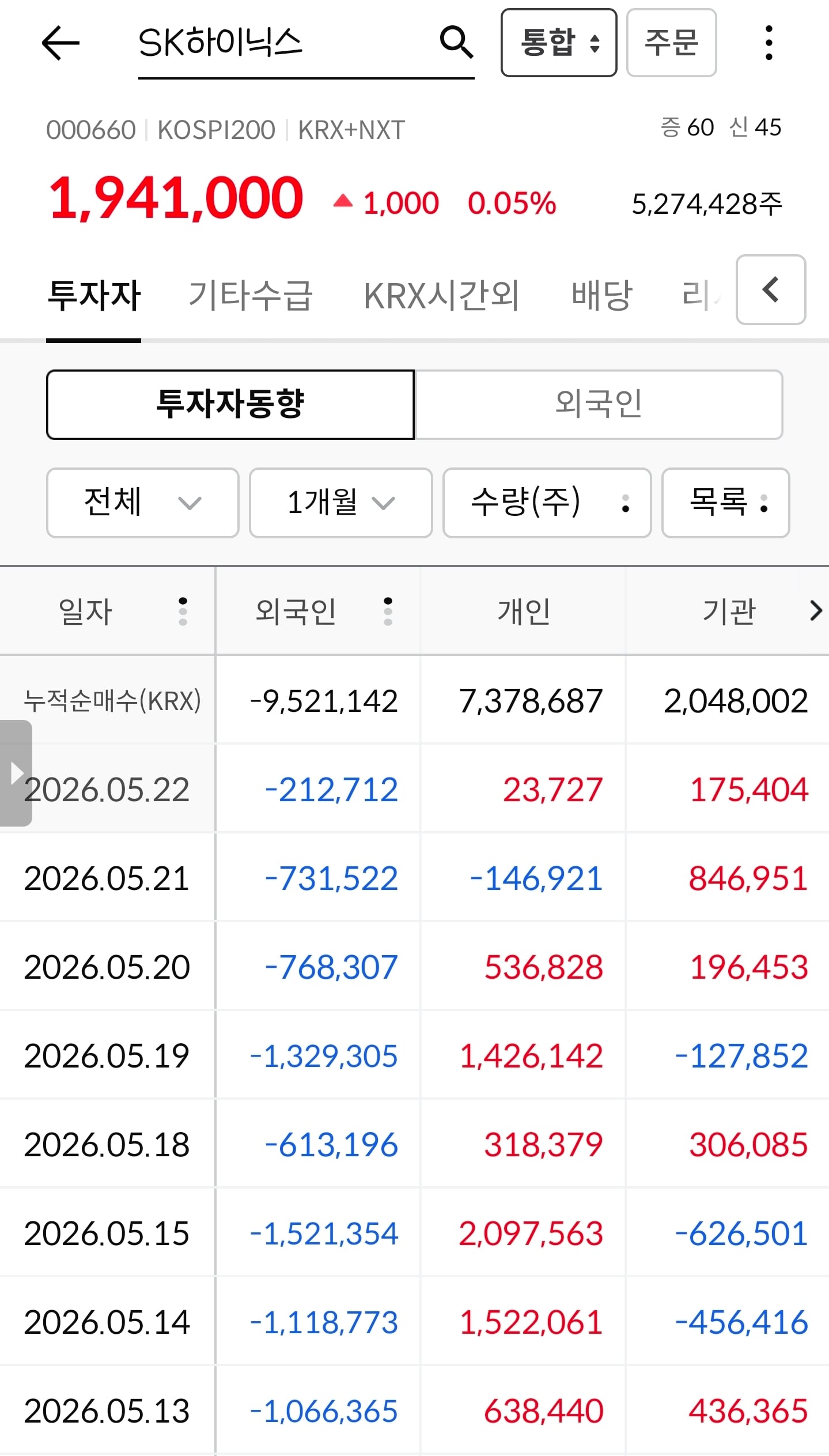This screenshot has width=829, height=1456.
Task: Select the 2026.05.15 date row
Action: click(107, 1234)
